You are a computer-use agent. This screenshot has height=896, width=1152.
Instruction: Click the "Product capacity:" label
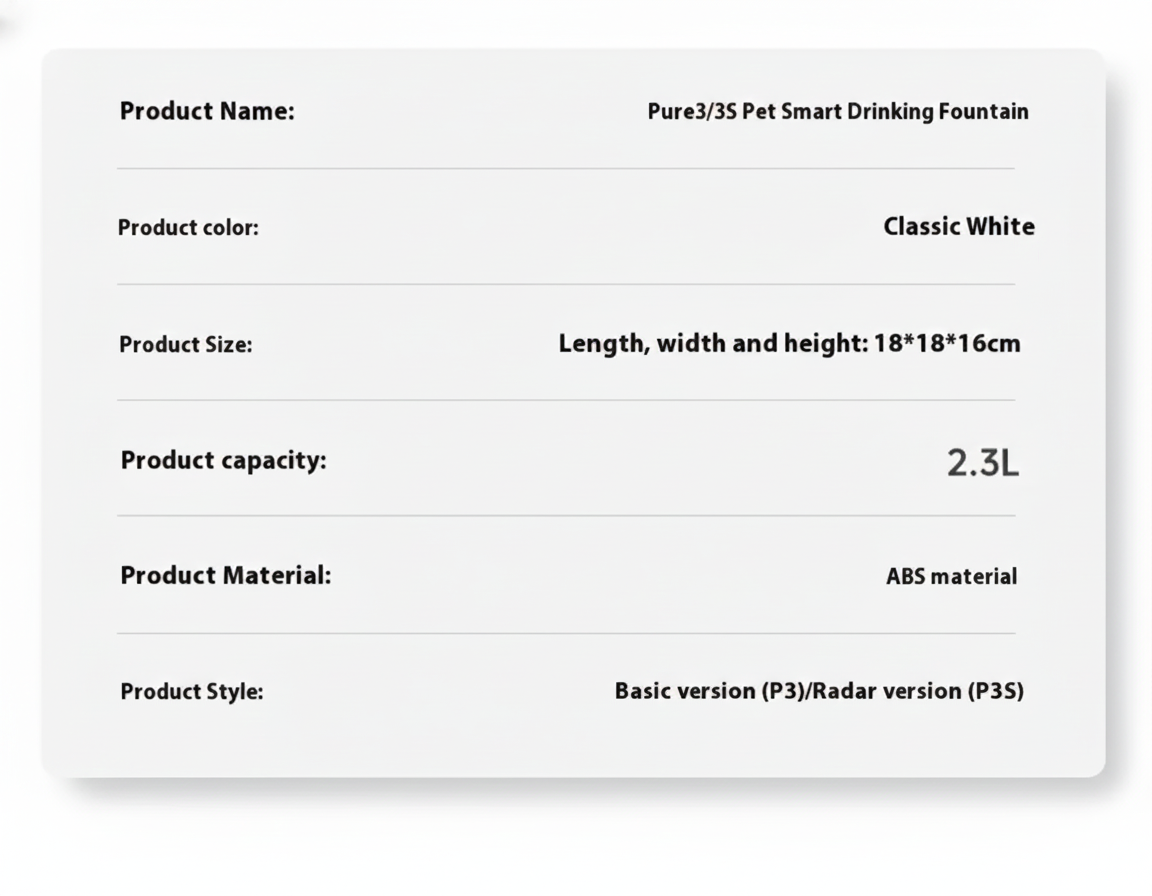[223, 461]
